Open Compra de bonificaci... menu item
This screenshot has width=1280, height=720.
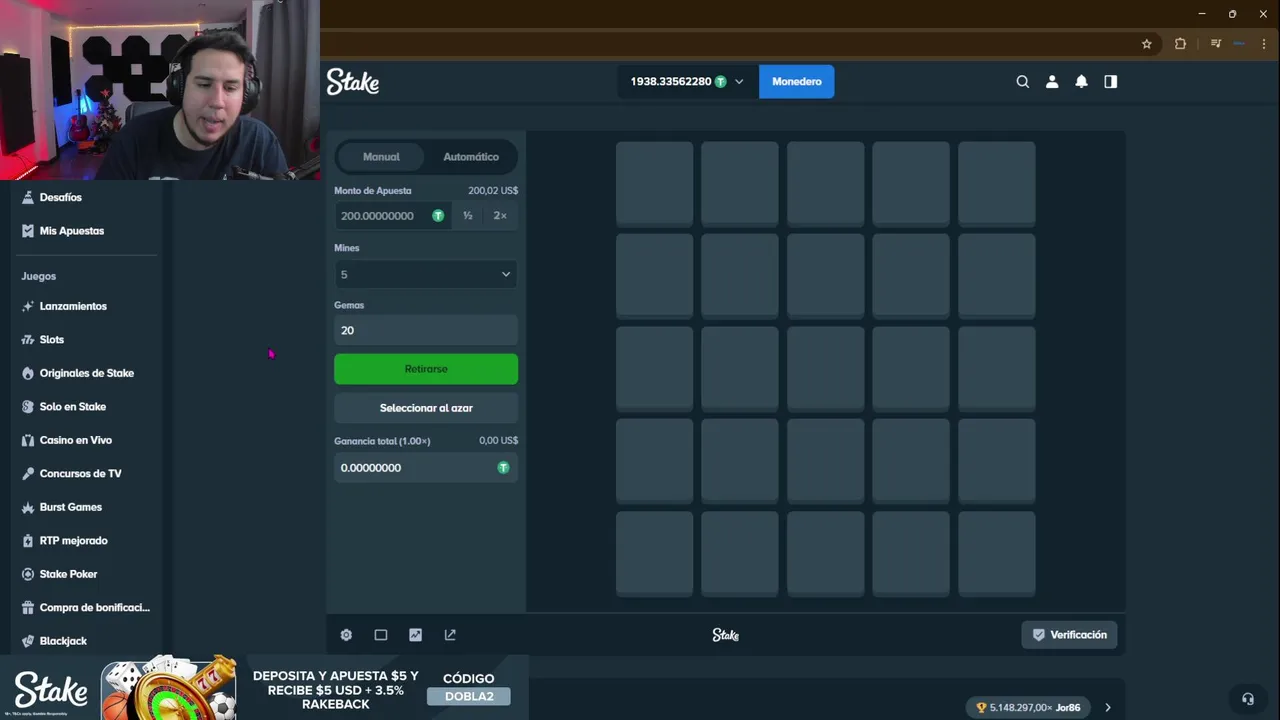point(94,608)
